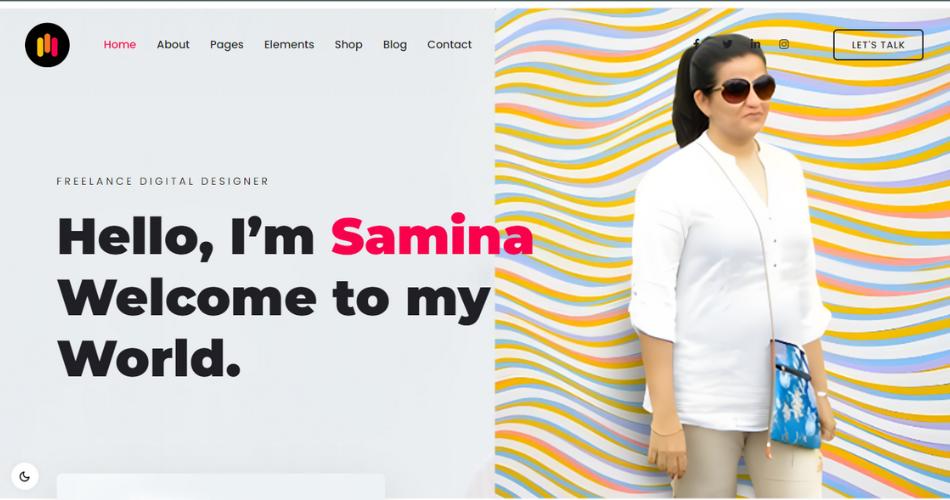The height and width of the screenshot is (500, 950).
Task: Click the LET'S TALK button
Action: (x=878, y=45)
